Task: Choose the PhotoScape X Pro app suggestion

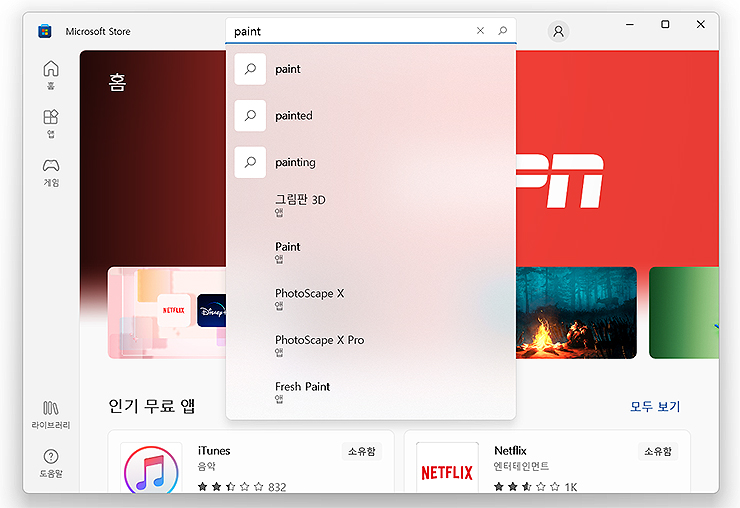Action: (x=371, y=346)
